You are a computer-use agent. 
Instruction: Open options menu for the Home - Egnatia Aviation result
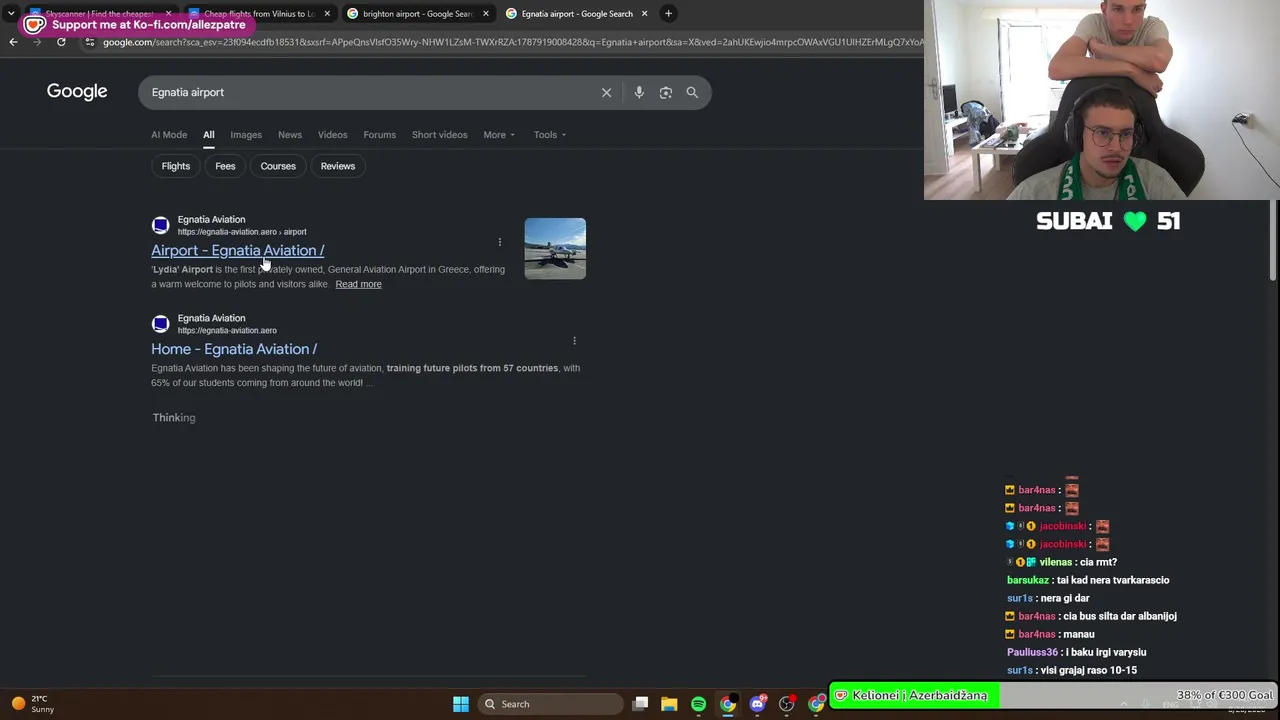point(574,341)
